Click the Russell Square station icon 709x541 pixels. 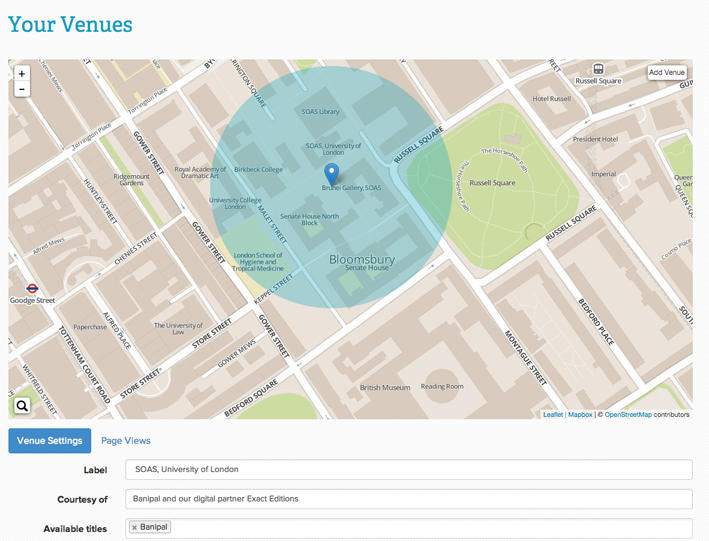598,69
